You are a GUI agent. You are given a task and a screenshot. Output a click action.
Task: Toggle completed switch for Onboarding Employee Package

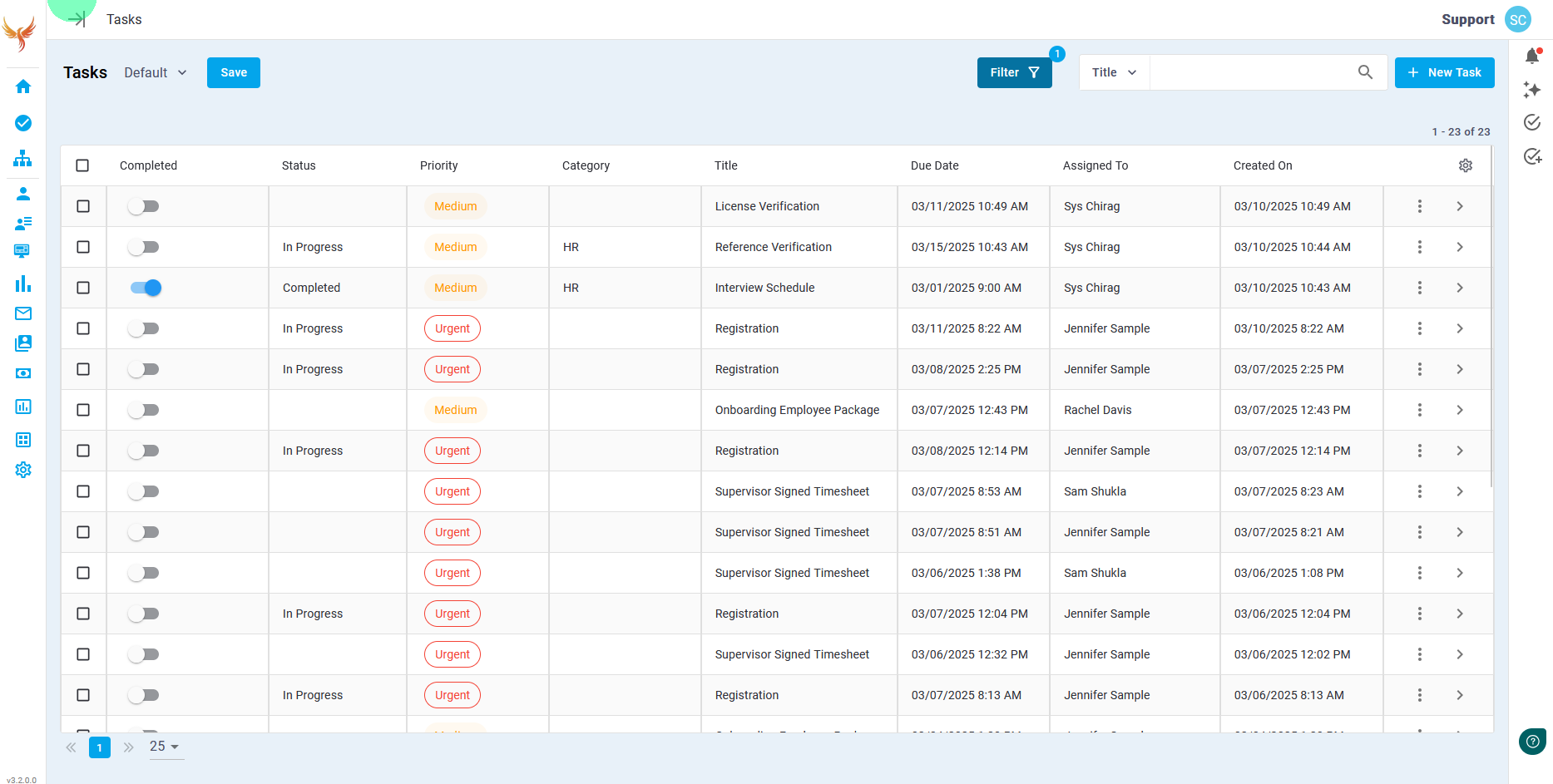144,410
